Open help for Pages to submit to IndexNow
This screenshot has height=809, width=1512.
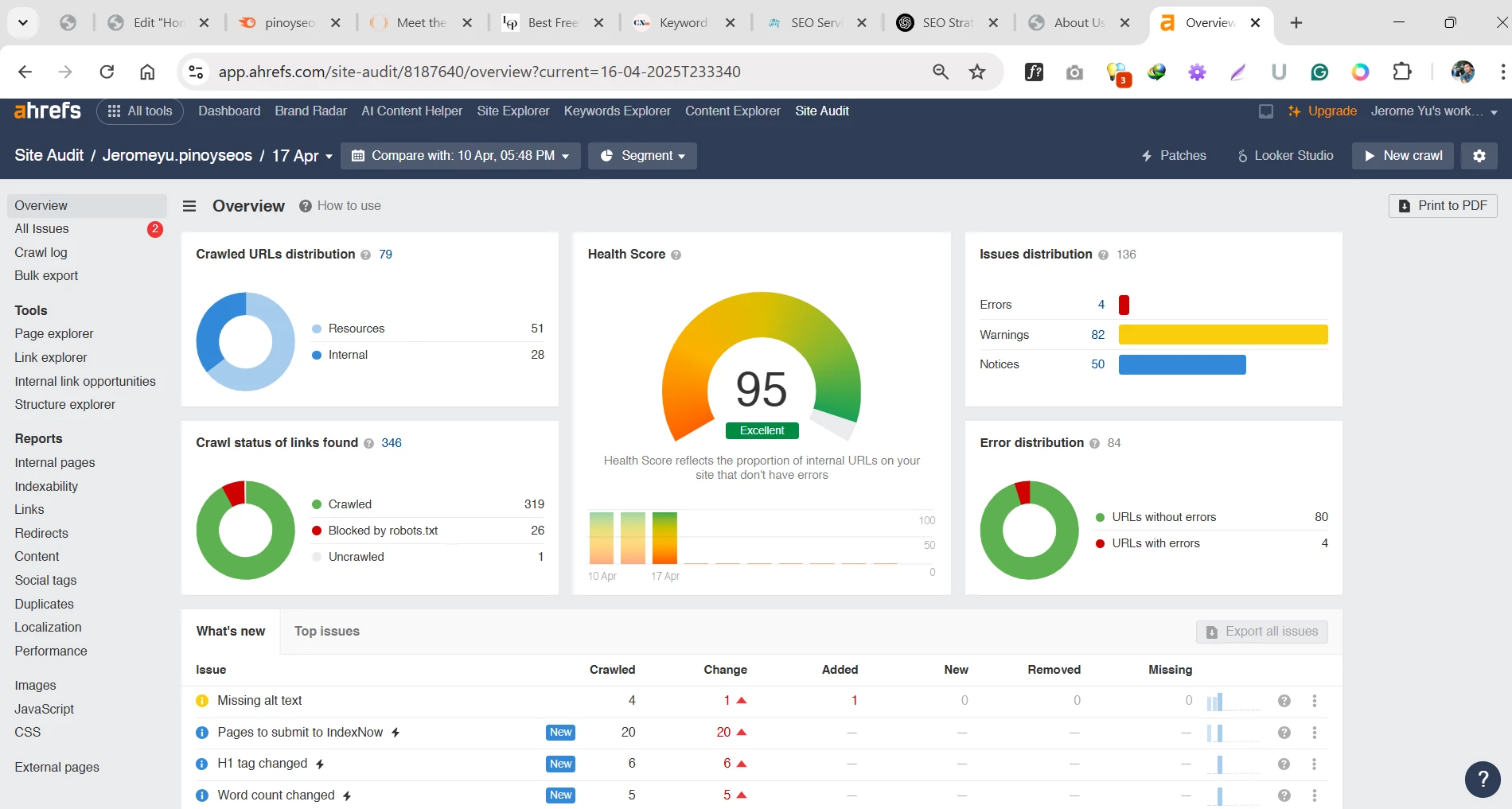coord(1284,733)
